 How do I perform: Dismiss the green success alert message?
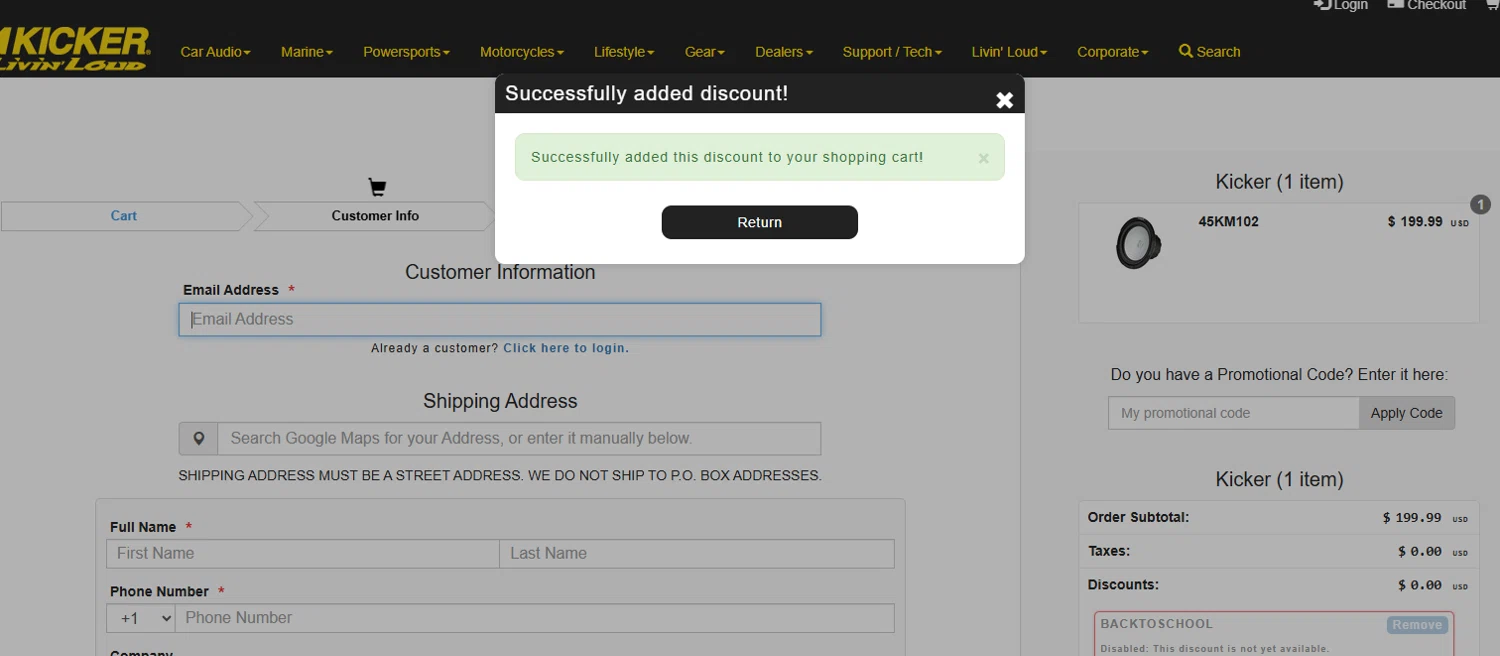(983, 158)
